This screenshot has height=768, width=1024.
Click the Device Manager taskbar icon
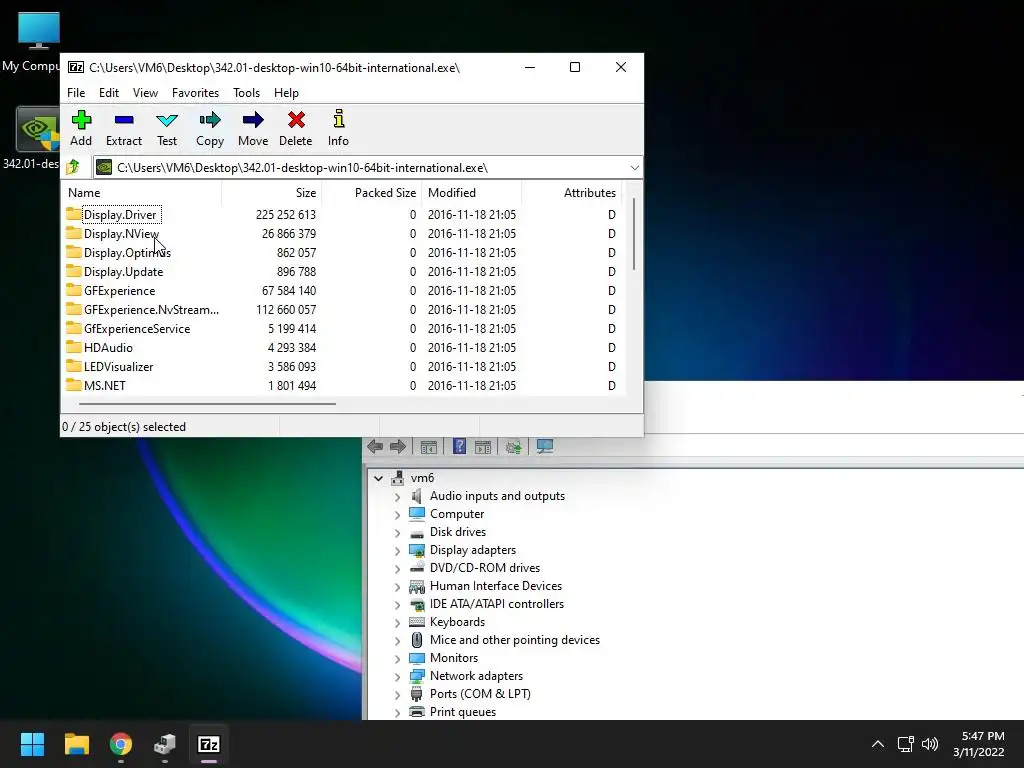(165, 744)
